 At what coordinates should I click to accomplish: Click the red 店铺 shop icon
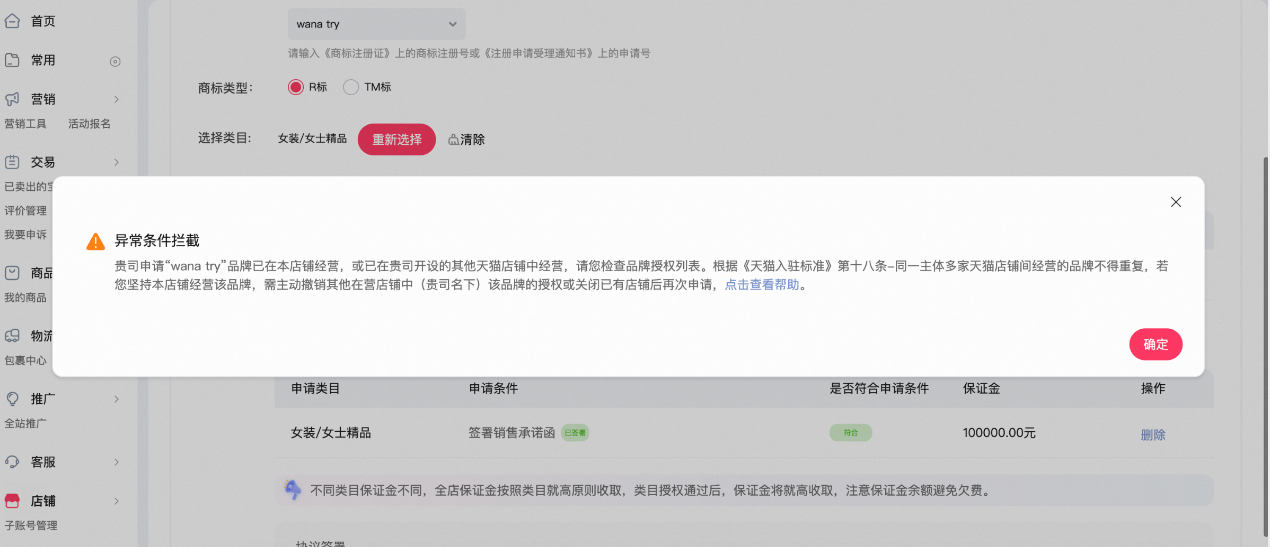(x=12, y=501)
